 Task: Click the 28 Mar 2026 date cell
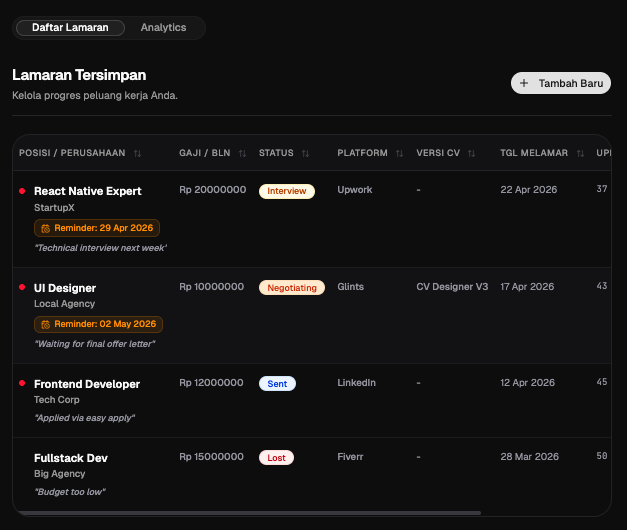[529, 457]
